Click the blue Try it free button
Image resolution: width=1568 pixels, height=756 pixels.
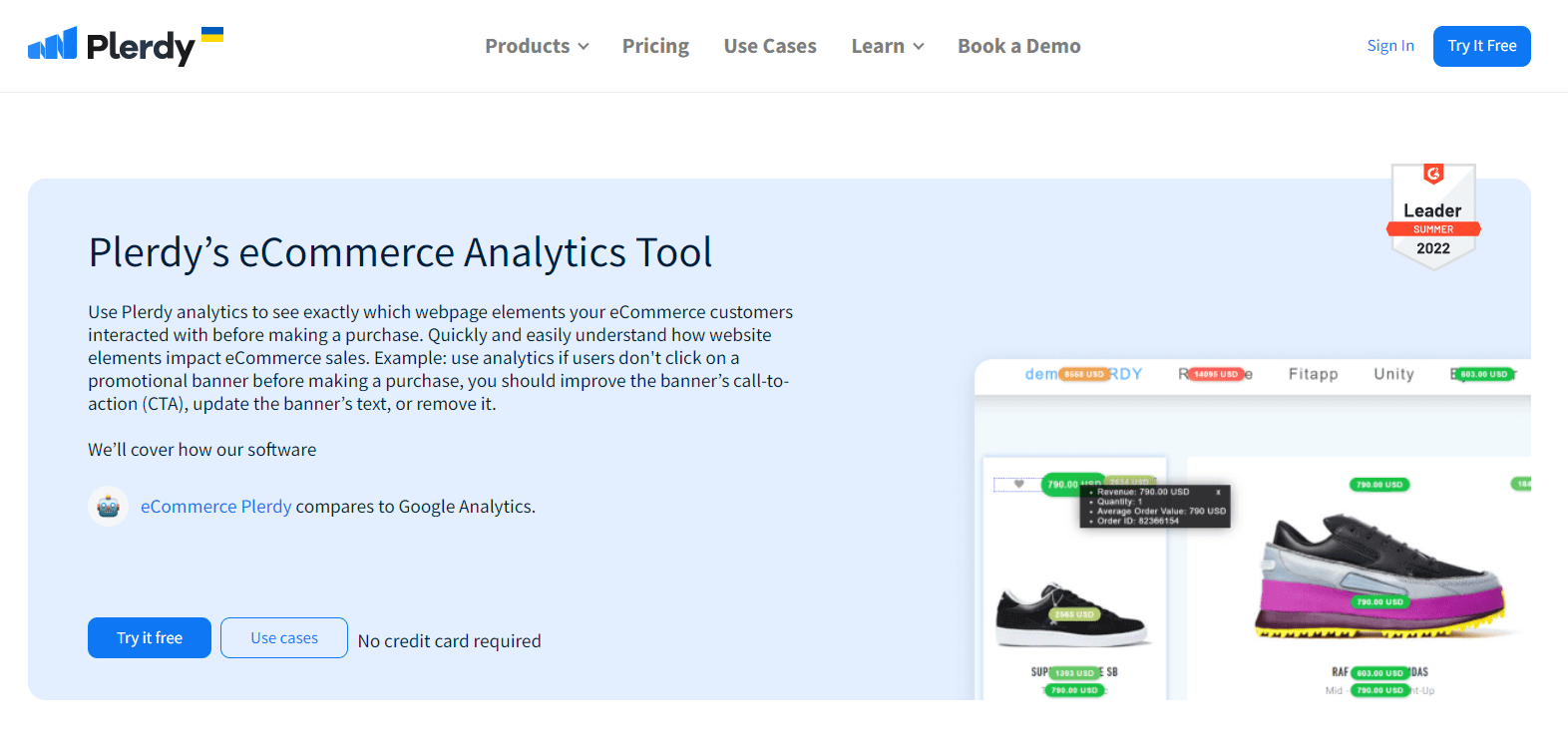[x=150, y=638]
